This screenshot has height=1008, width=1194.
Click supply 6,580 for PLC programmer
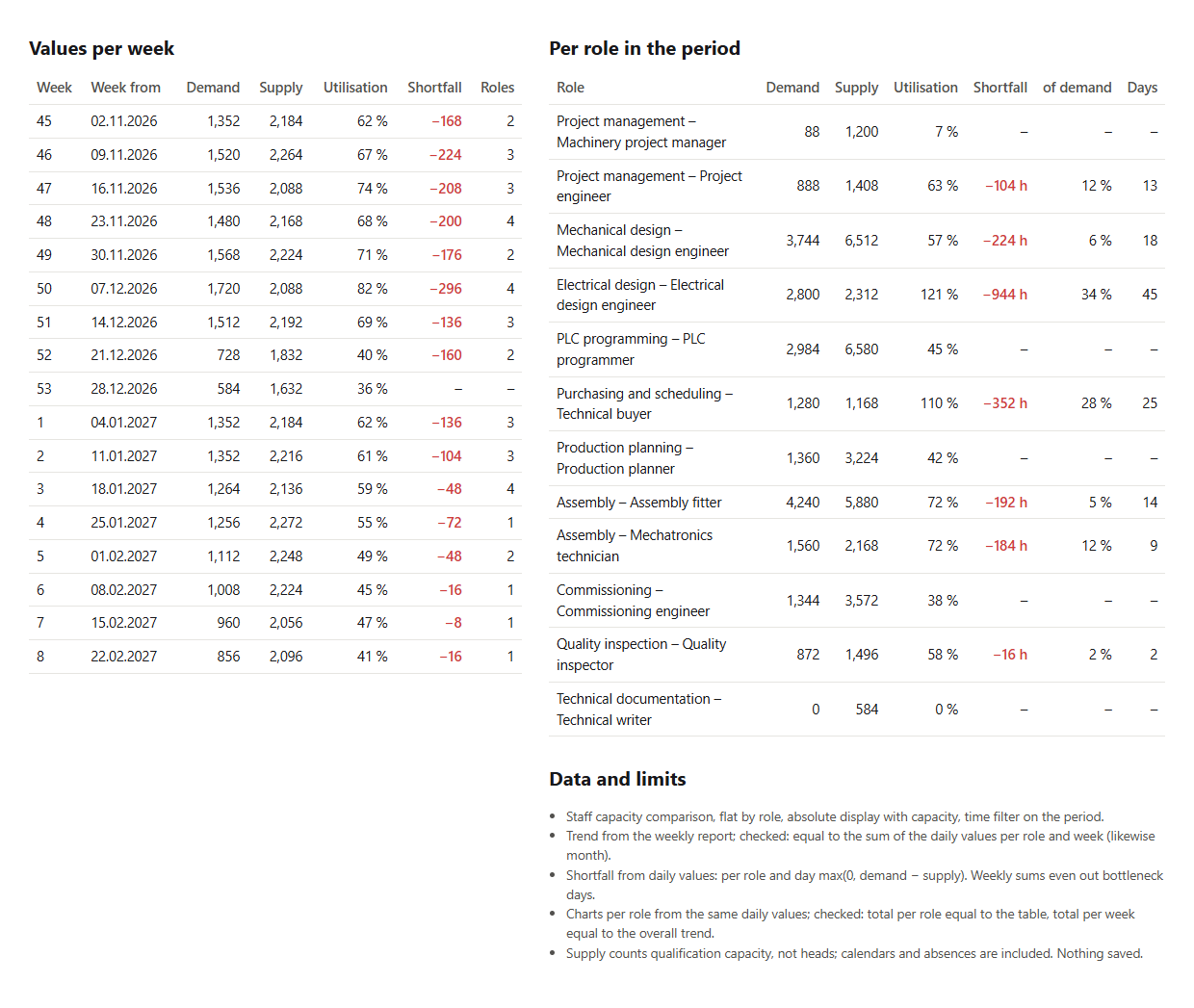click(862, 349)
